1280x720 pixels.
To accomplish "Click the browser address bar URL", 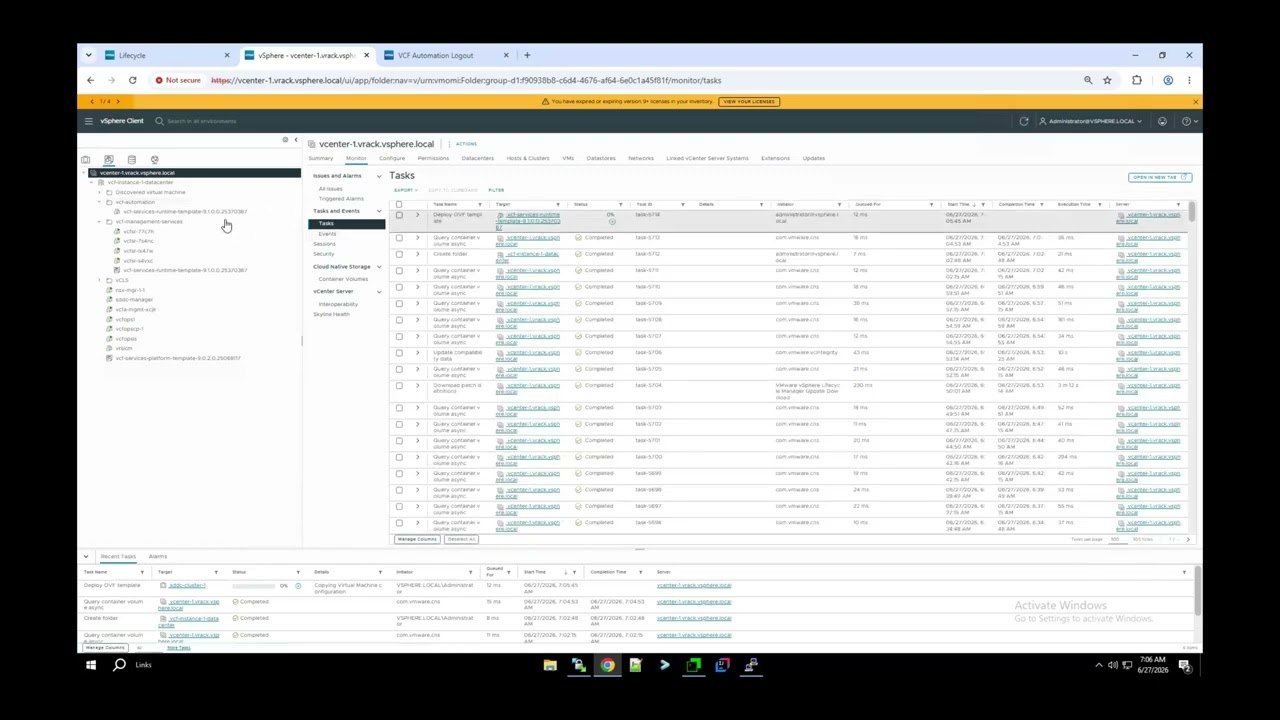I will pyautogui.click(x=466, y=80).
